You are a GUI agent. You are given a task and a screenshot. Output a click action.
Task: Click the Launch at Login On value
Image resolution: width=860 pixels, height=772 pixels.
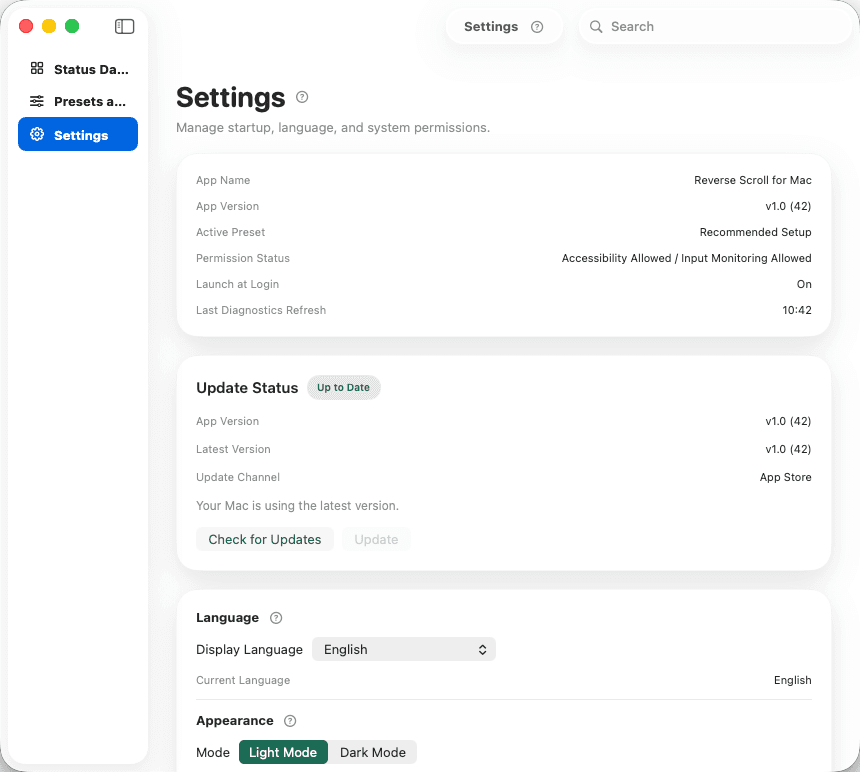[x=804, y=284]
